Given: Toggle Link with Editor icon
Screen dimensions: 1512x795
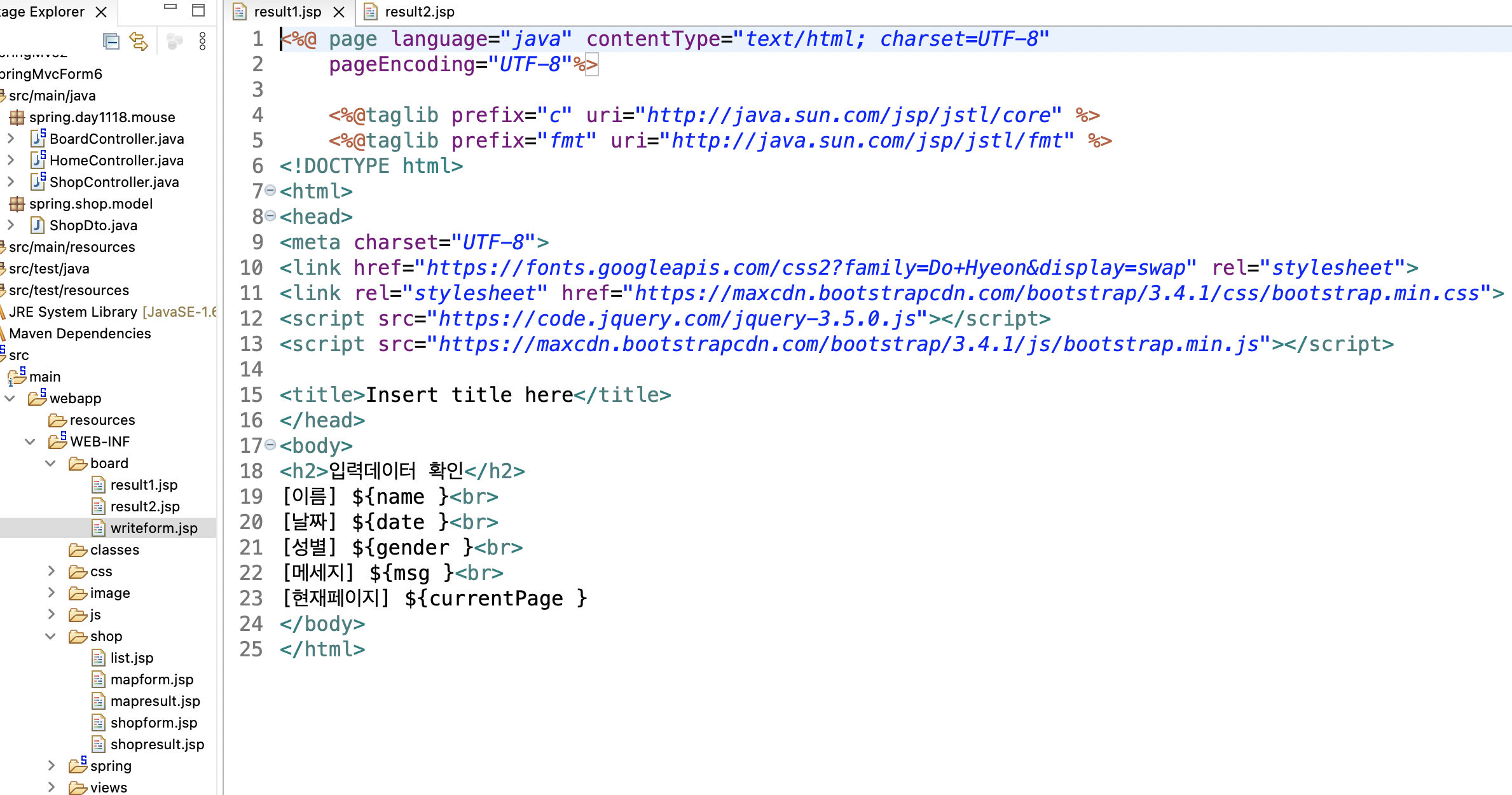Looking at the screenshot, I should pyautogui.click(x=139, y=42).
